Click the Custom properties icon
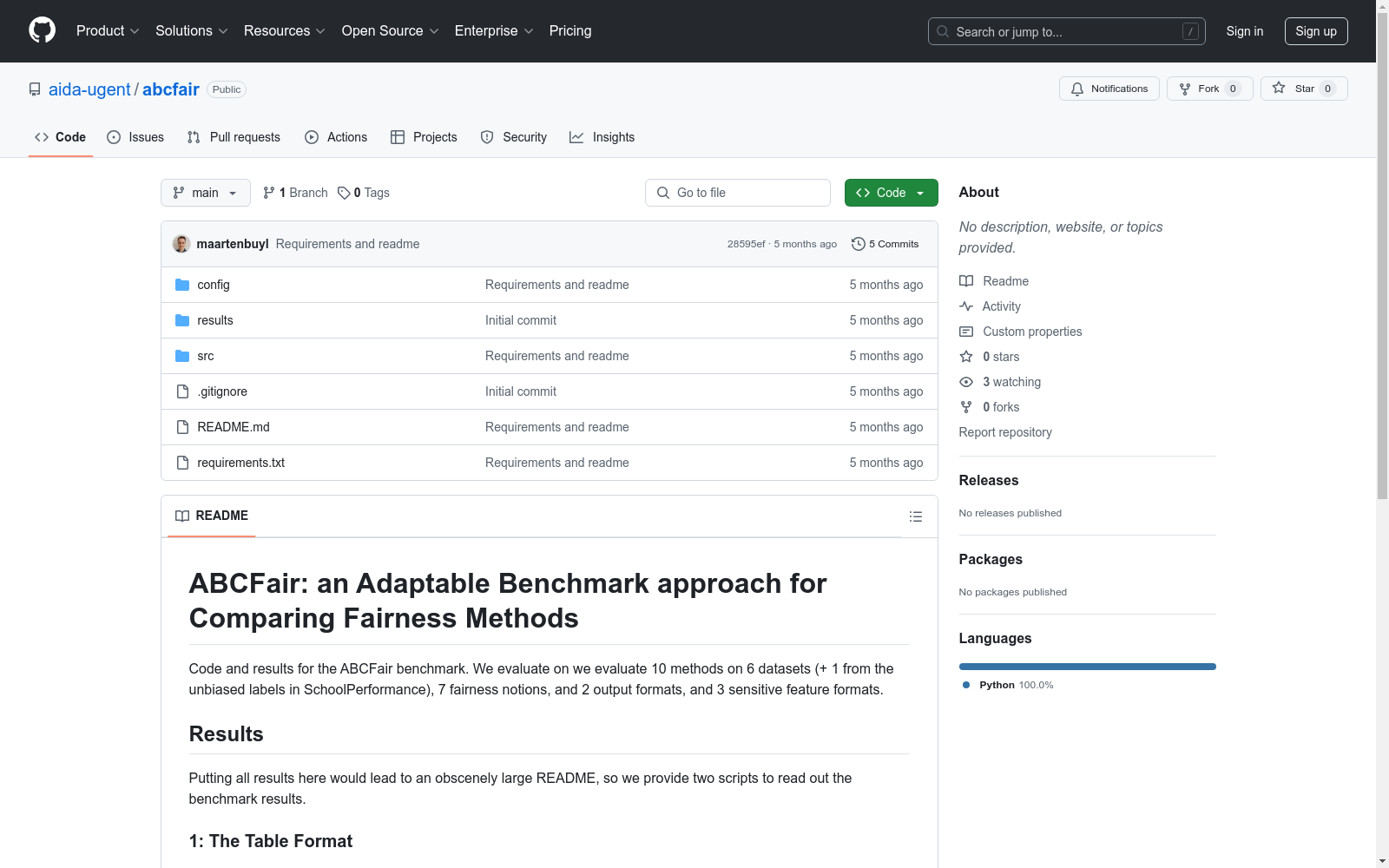The image size is (1389, 868). pyautogui.click(x=966, y=332)
